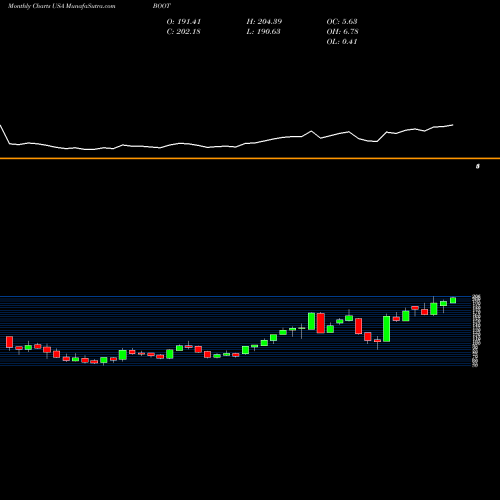500x500 pixels.
Task: Click the BOOT ticker symbol label
Action: (162, 6)
